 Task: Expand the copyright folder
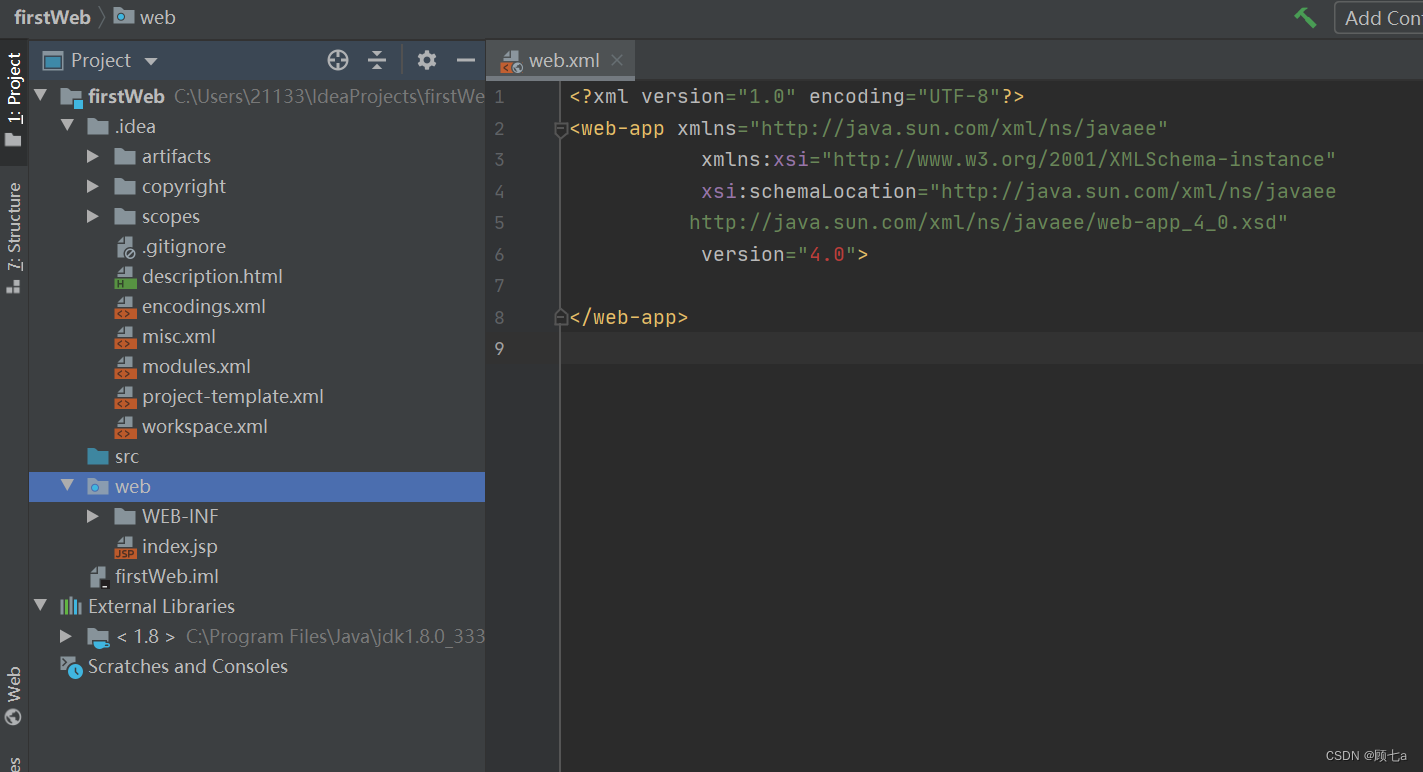pyautogui.click(x=93, y=186)
